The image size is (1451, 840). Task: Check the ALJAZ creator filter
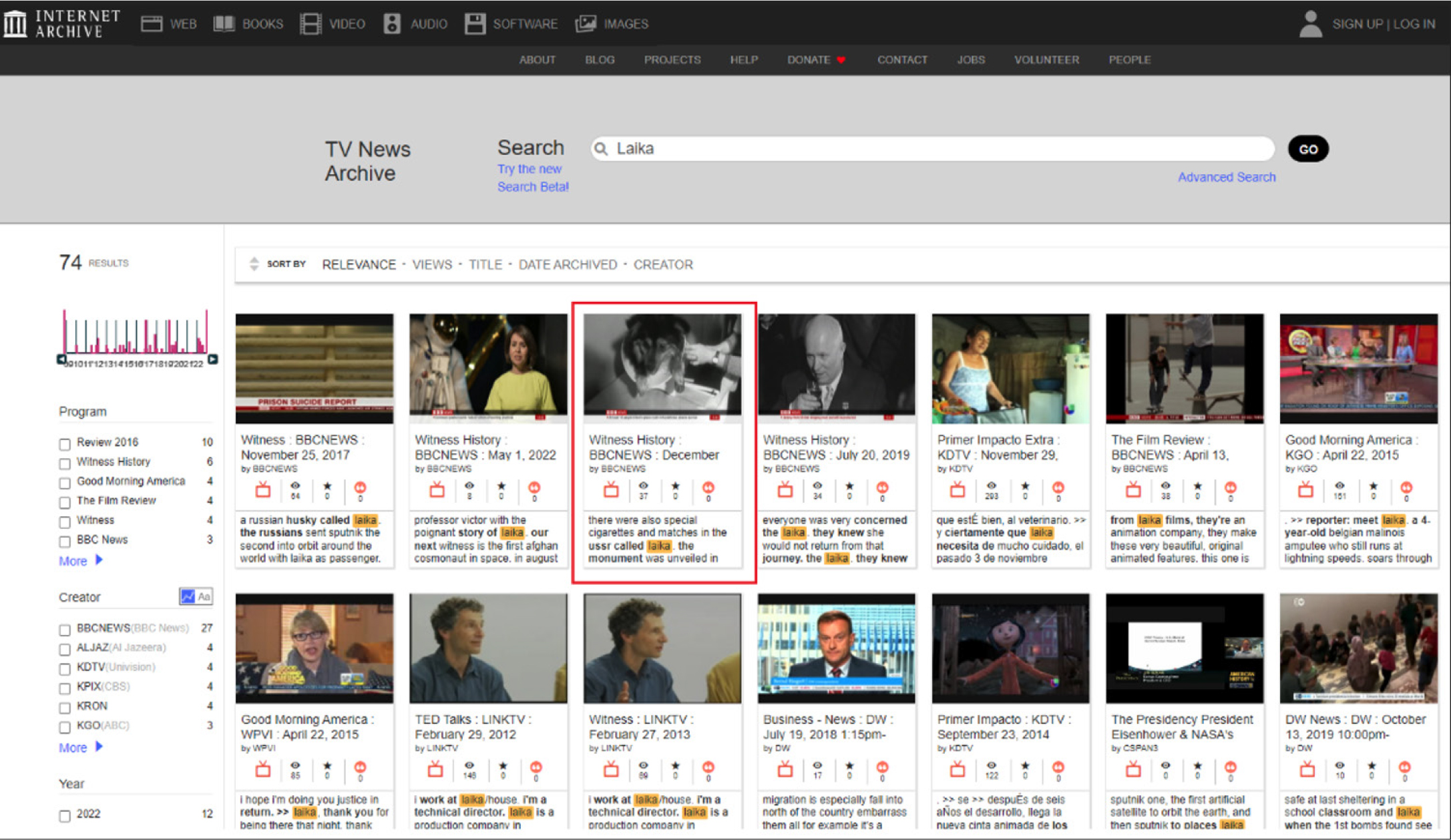(65, 649)
